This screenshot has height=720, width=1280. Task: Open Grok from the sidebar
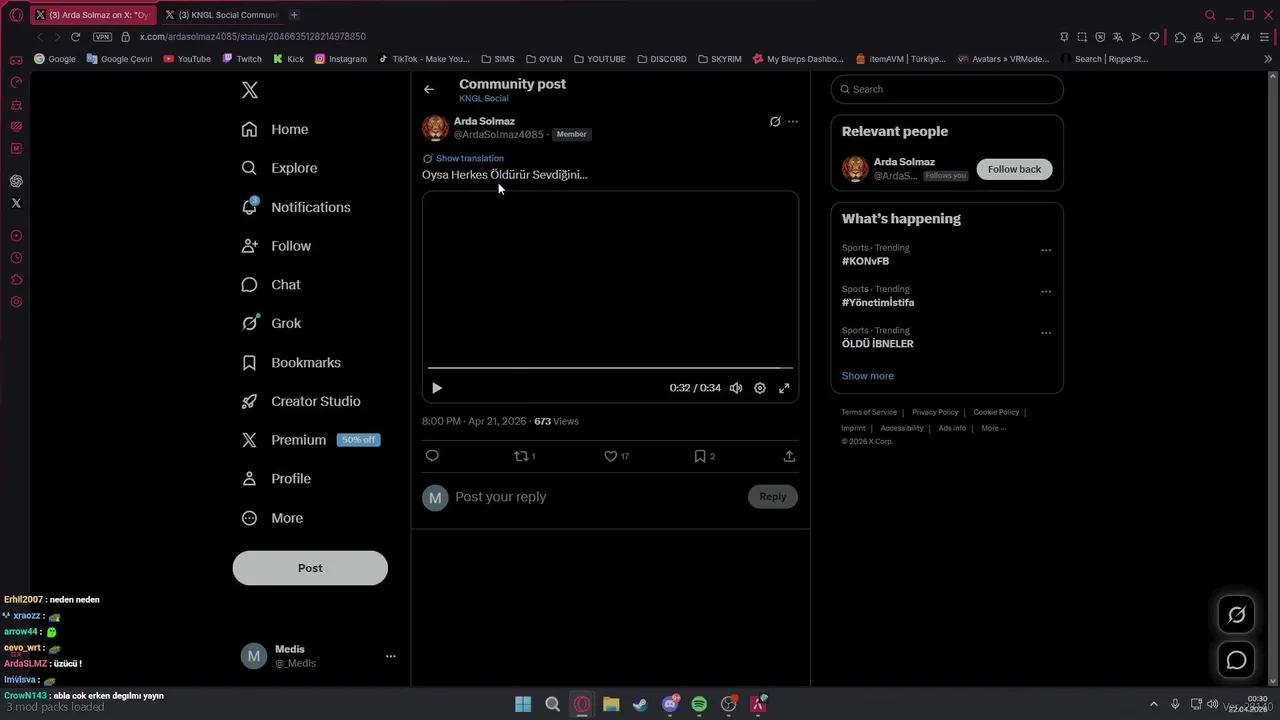click(x=271, y=323)
